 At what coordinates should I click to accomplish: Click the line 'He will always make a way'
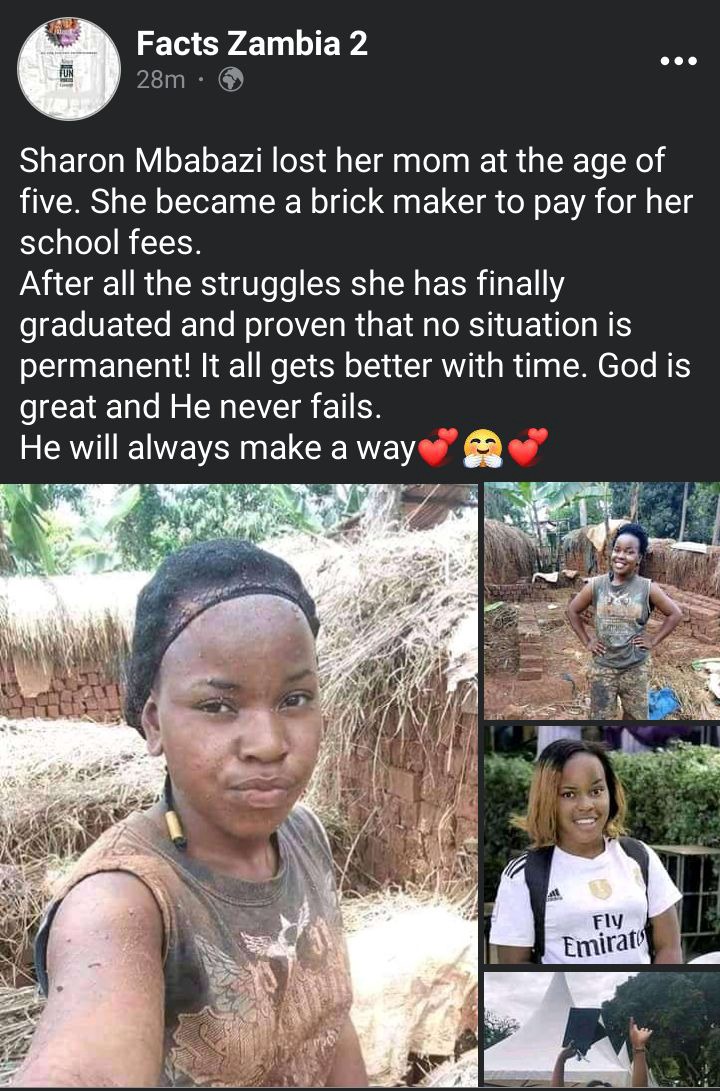217,448
